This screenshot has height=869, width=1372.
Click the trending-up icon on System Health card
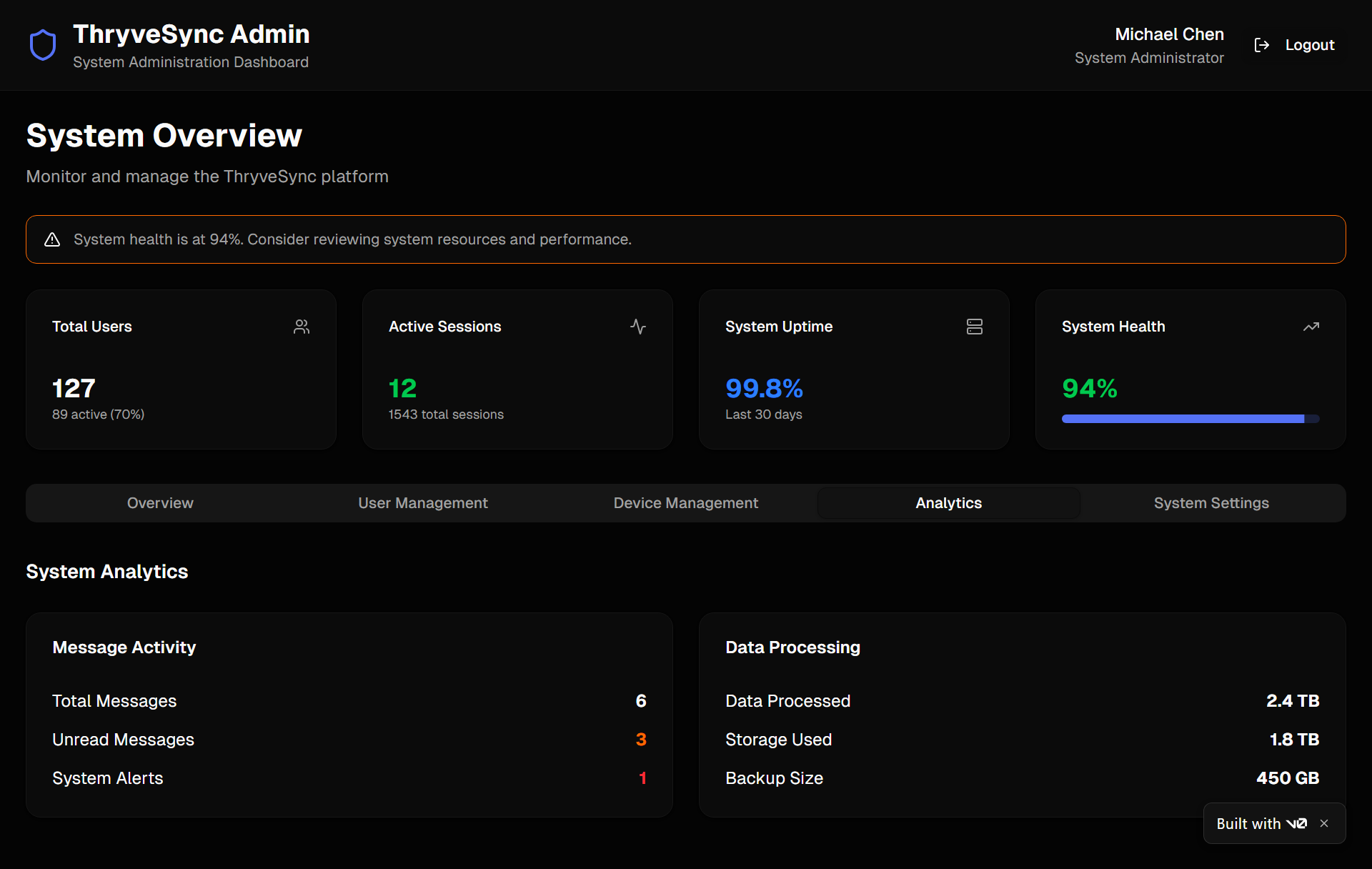pyautogui.click(x=1311, y=327)
